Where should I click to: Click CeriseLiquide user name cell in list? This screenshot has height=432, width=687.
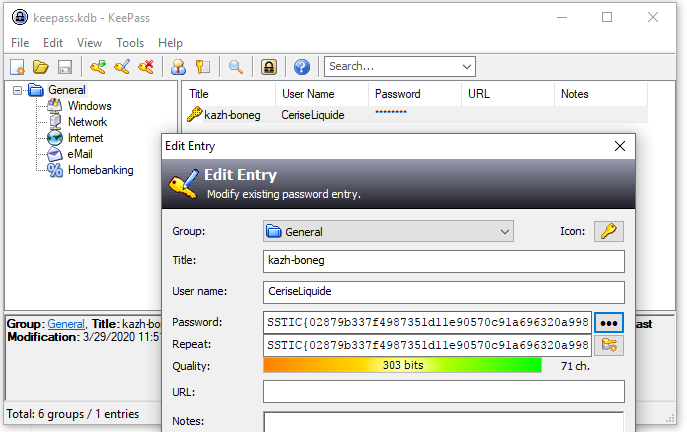click(313, 115)
